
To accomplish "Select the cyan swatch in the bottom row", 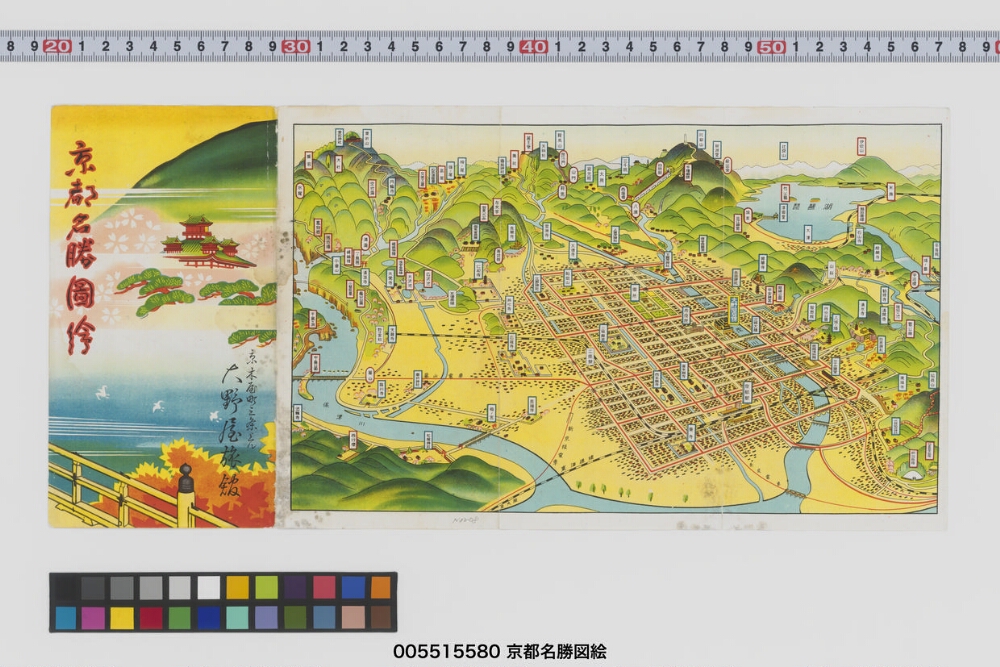I will coord(65,617).
